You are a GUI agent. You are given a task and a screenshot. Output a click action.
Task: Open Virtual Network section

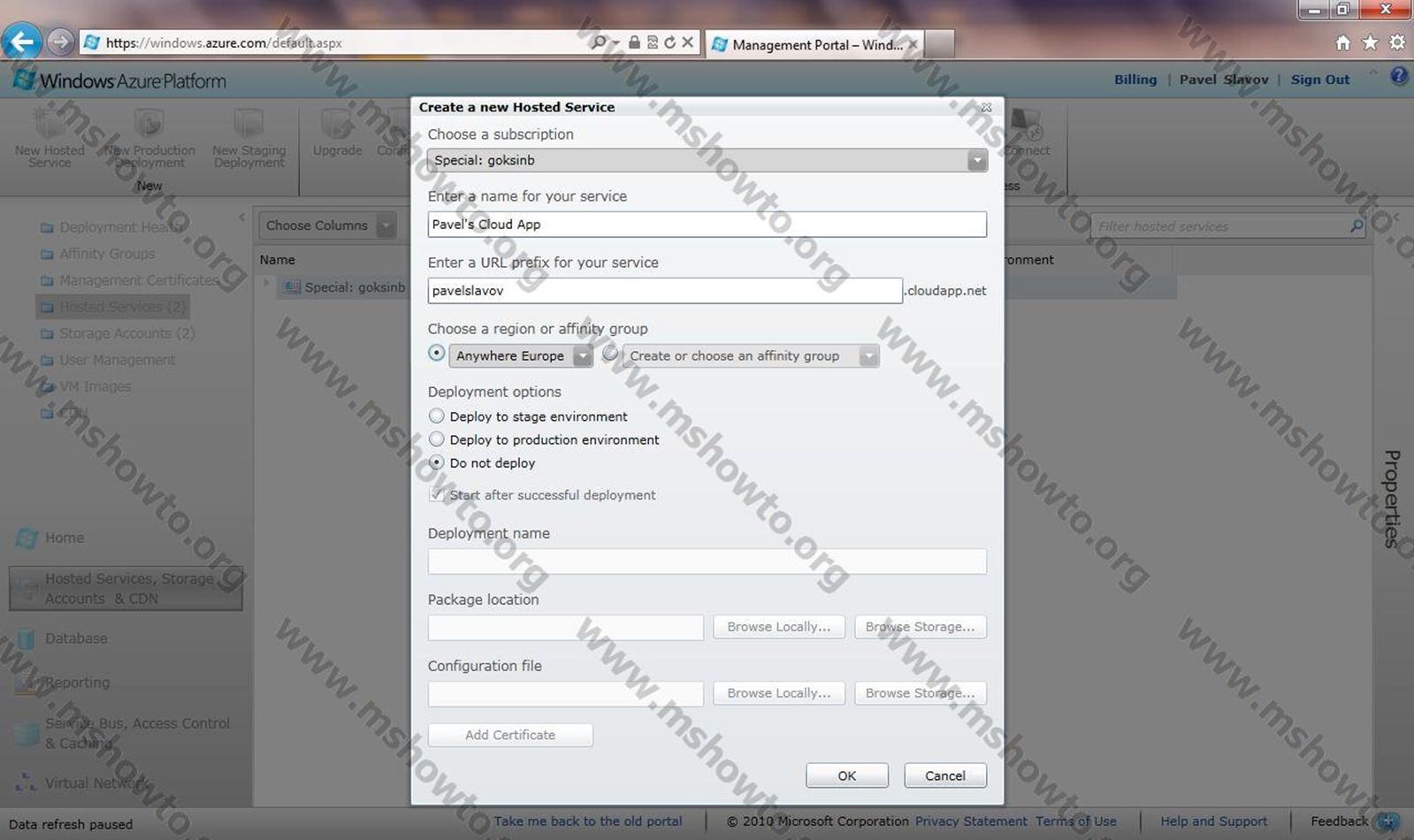point(81,783)
